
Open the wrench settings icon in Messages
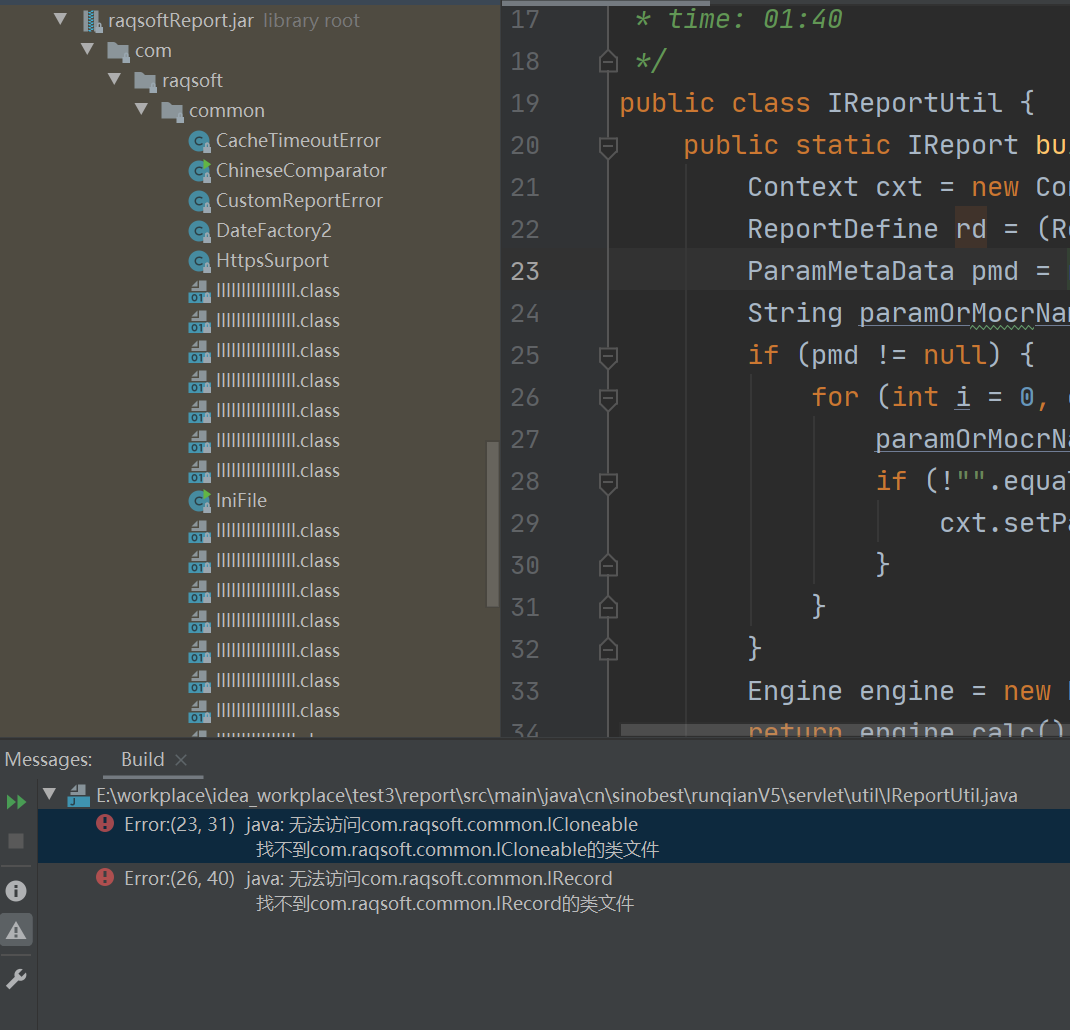(x=16, y=978)
